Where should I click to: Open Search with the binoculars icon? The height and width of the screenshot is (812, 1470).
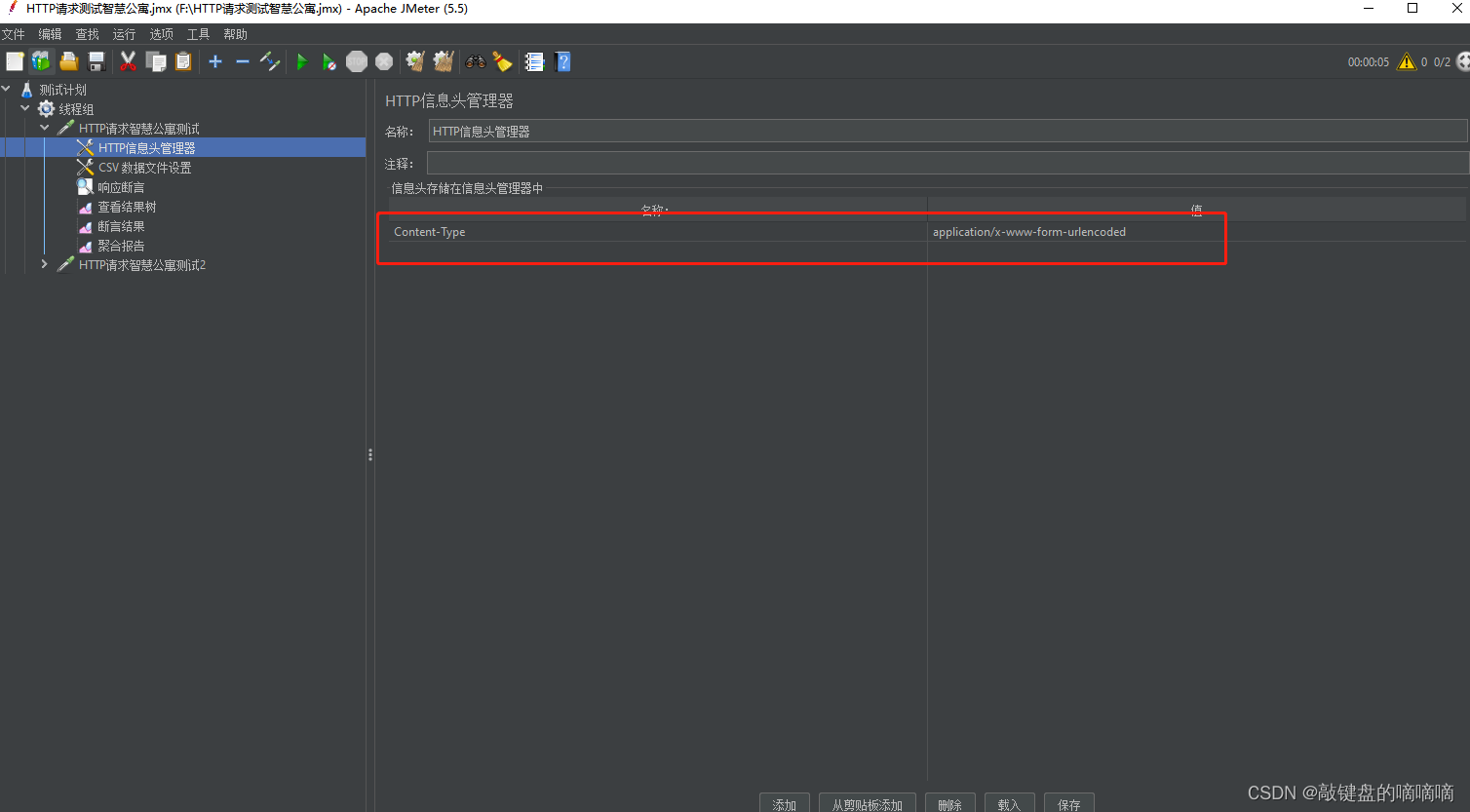pyautogui.click(x=476, y=61)
